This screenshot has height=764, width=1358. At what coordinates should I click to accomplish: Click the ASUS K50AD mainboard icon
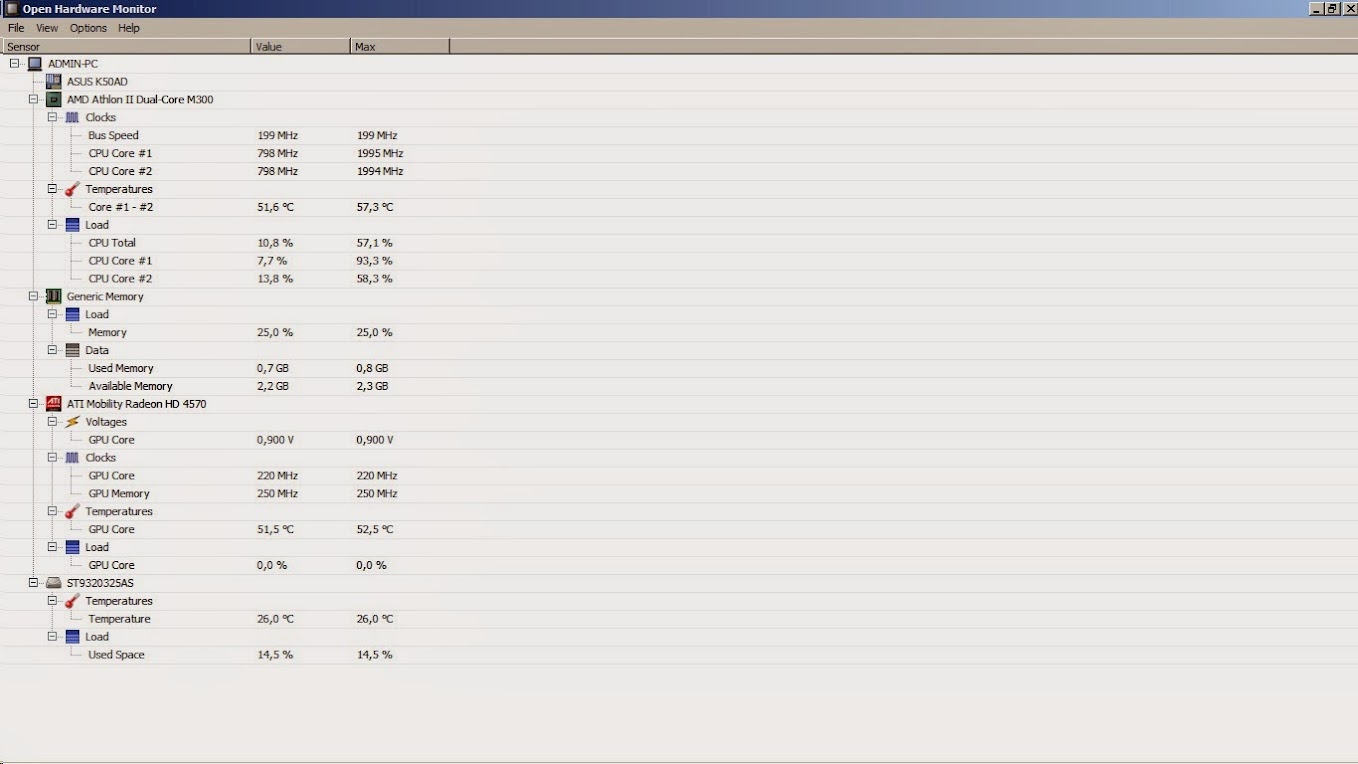click(53, 82)
